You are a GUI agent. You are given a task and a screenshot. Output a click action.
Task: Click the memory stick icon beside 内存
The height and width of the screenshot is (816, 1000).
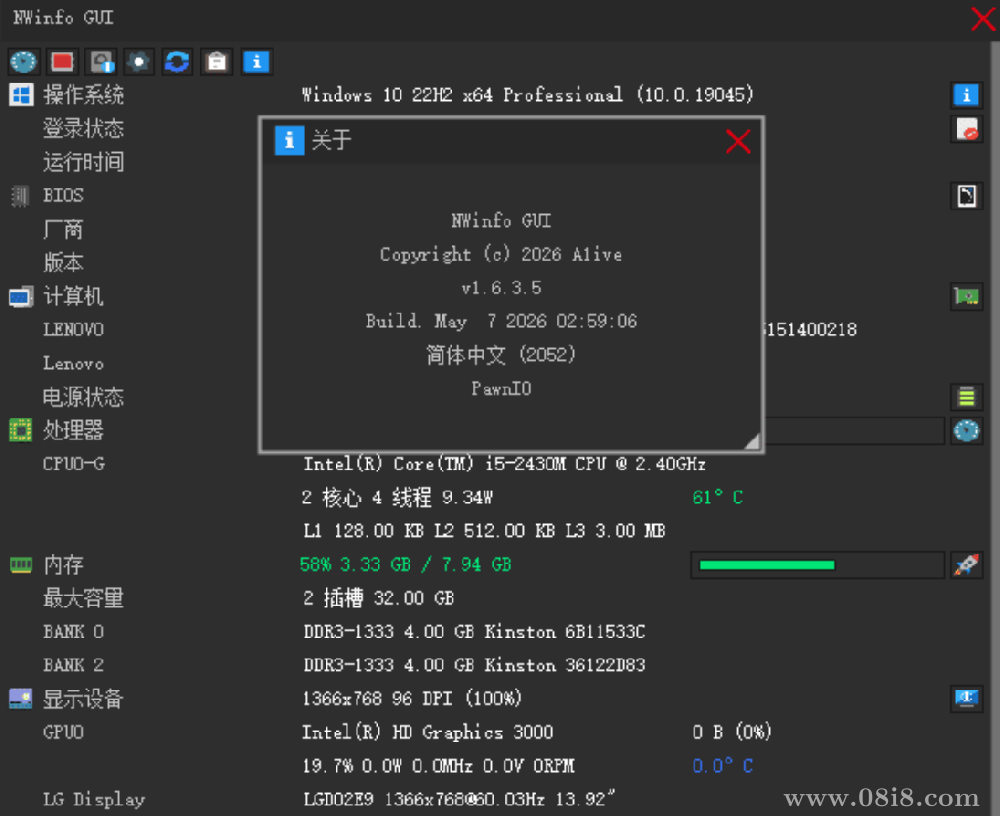tap(21, 565)
